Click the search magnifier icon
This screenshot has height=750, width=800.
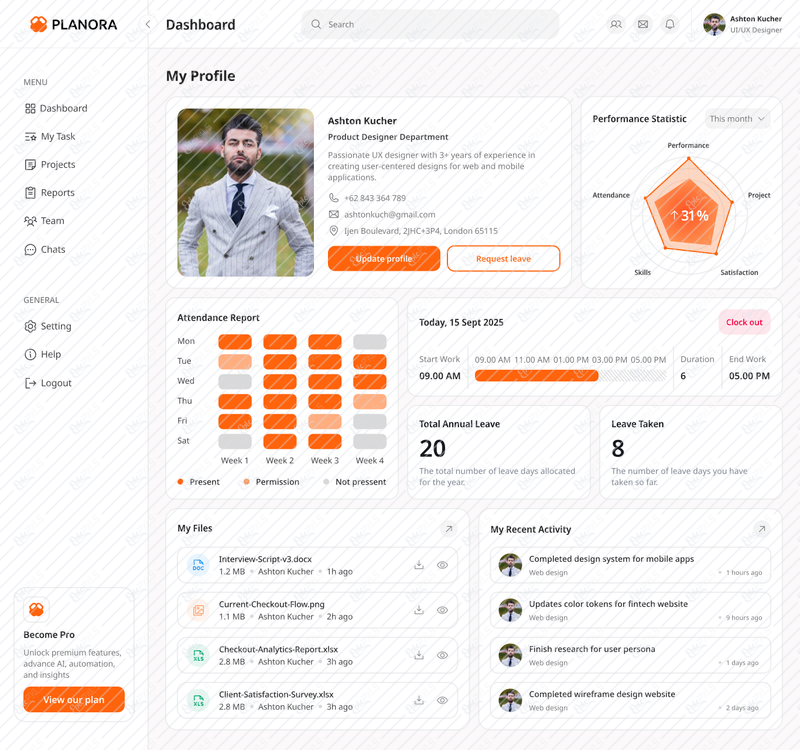316,24
